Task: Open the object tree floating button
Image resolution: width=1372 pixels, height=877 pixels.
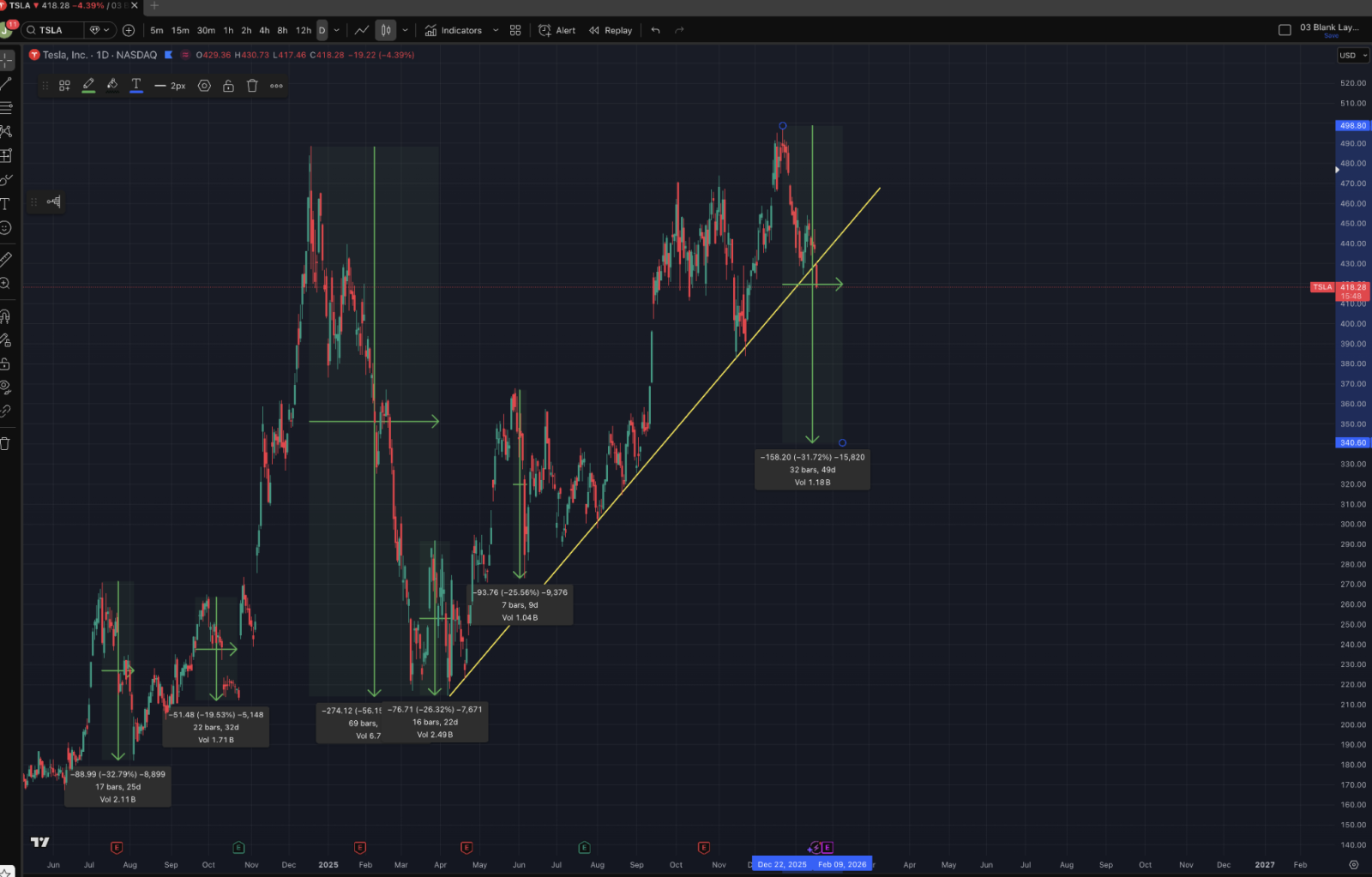Action: [54, 202]
